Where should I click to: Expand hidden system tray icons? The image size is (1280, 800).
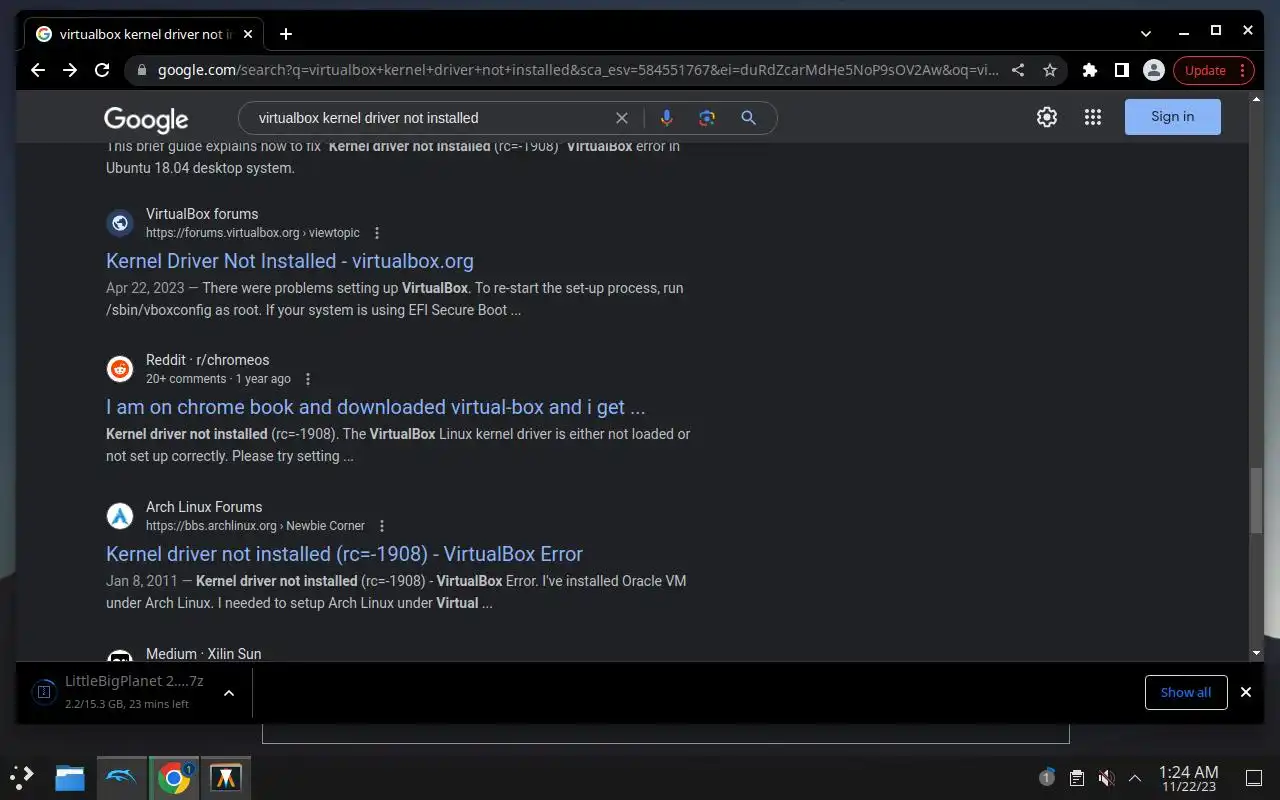click(x=1135, y=777)
